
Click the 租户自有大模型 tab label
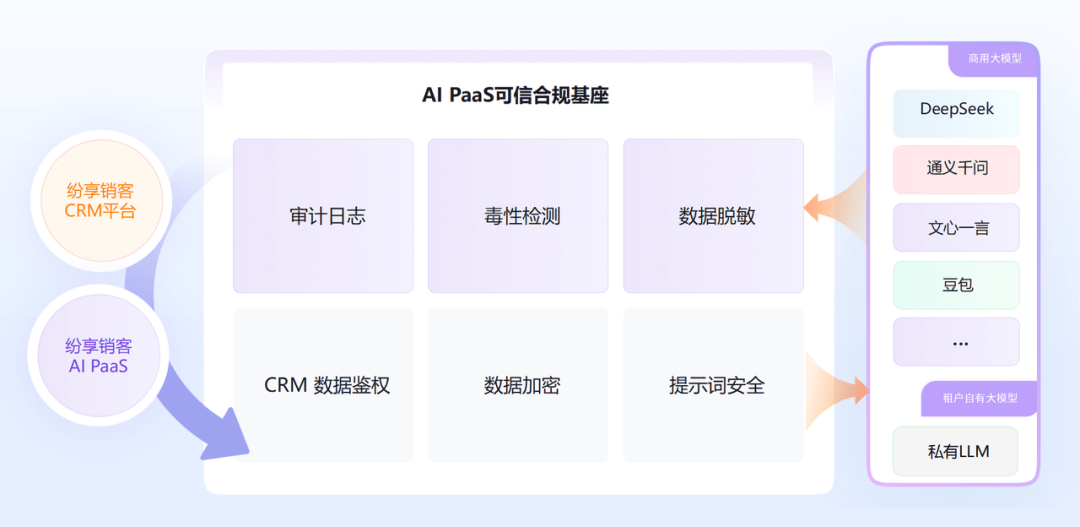979,398
